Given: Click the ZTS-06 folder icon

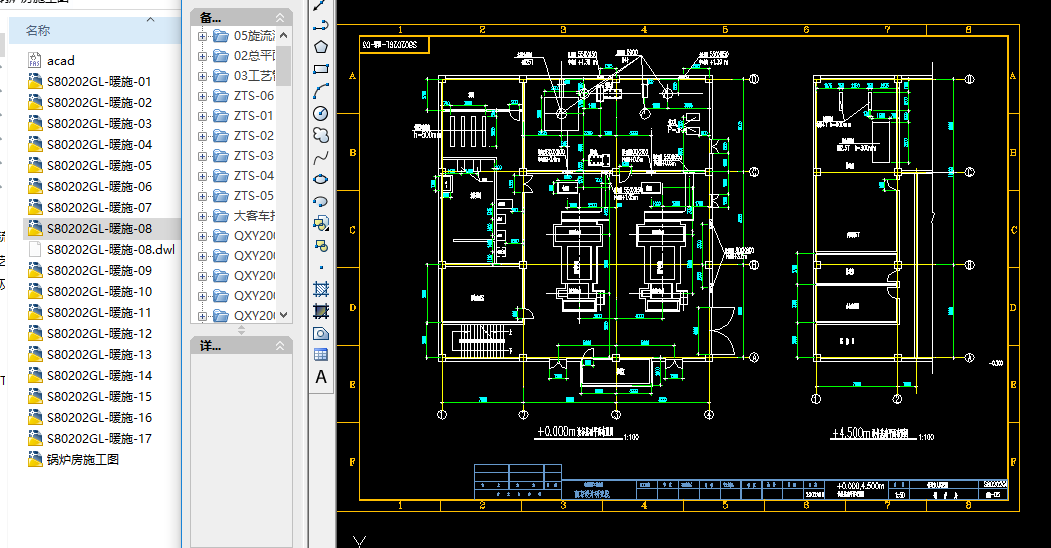Looking at the screenshot, I should (x=221, y=96).
